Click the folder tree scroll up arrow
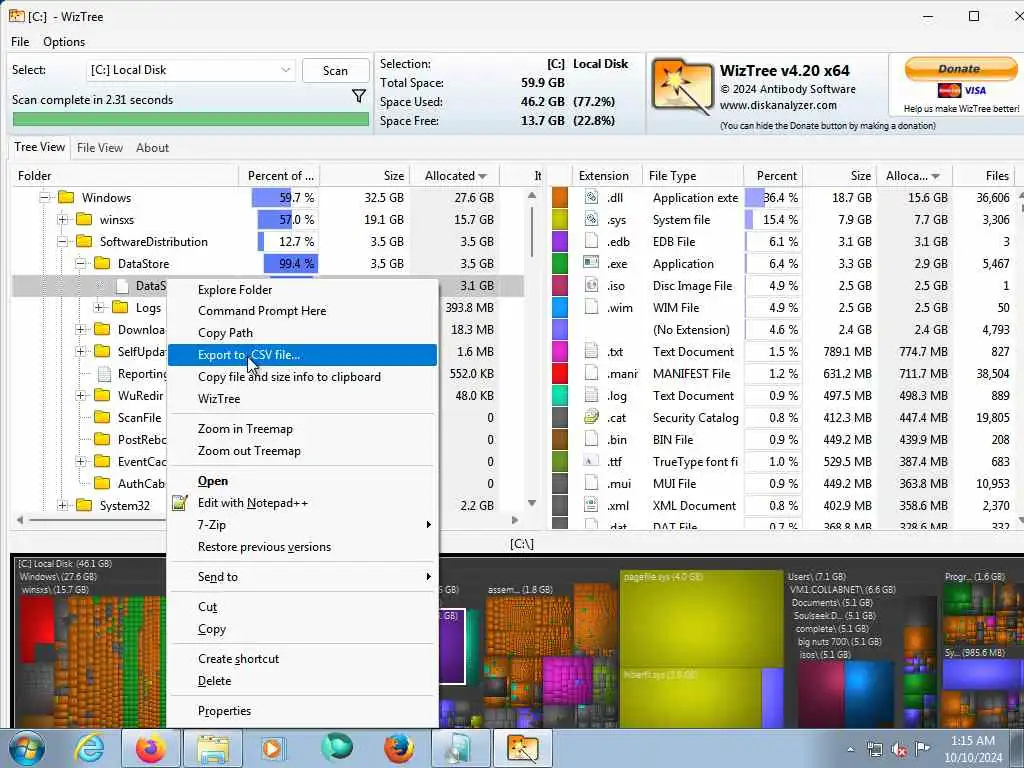This screenshot has width=1024, height=768. (532, 195)
